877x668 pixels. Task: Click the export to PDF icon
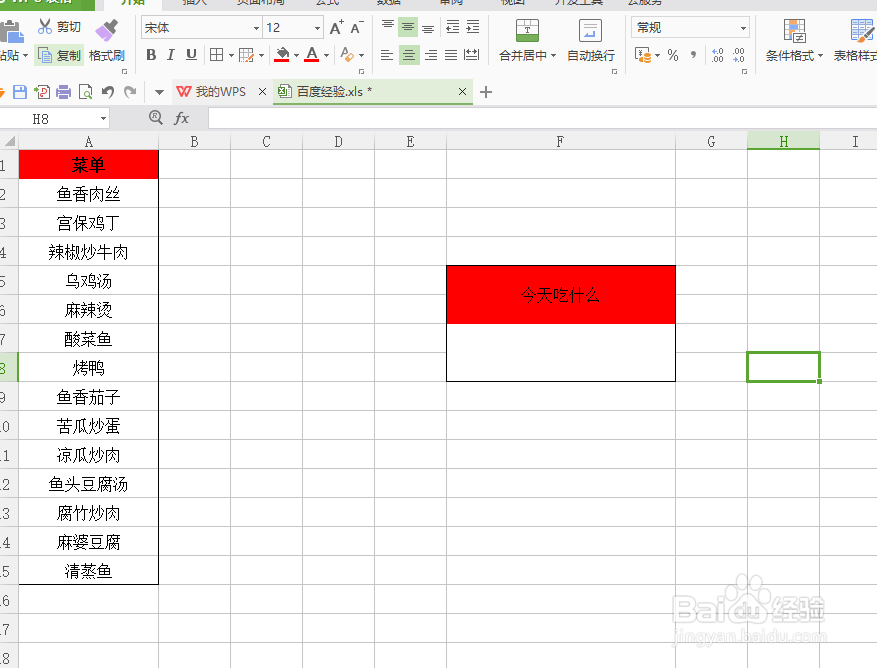pos(41,92)
